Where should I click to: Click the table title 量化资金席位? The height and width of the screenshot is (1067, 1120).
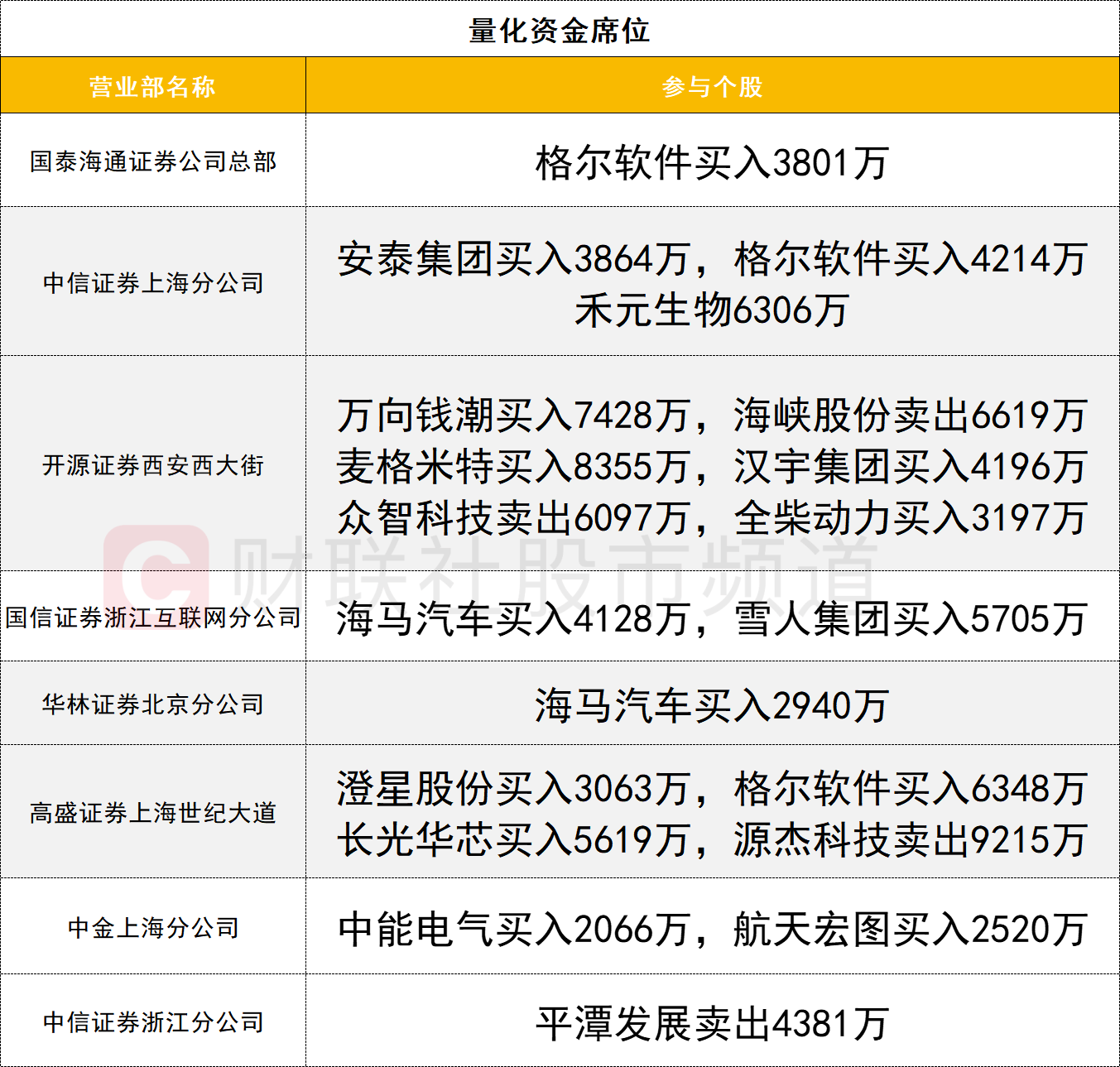[x=560, y=31]
